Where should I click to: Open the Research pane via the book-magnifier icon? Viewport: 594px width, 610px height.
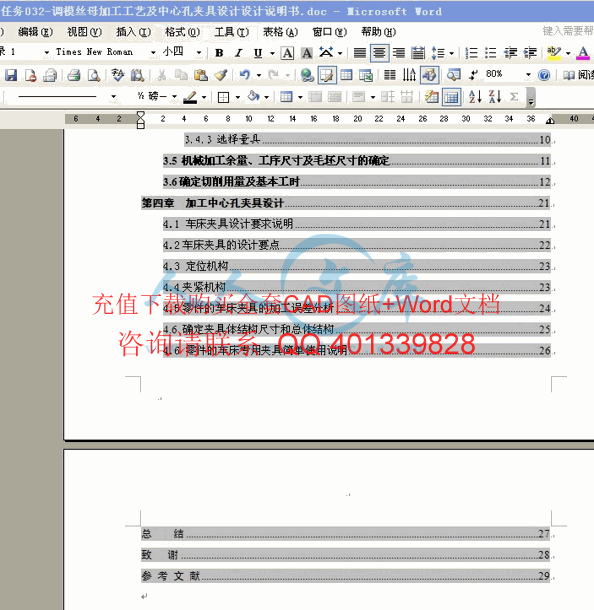[x=137, y=75]
